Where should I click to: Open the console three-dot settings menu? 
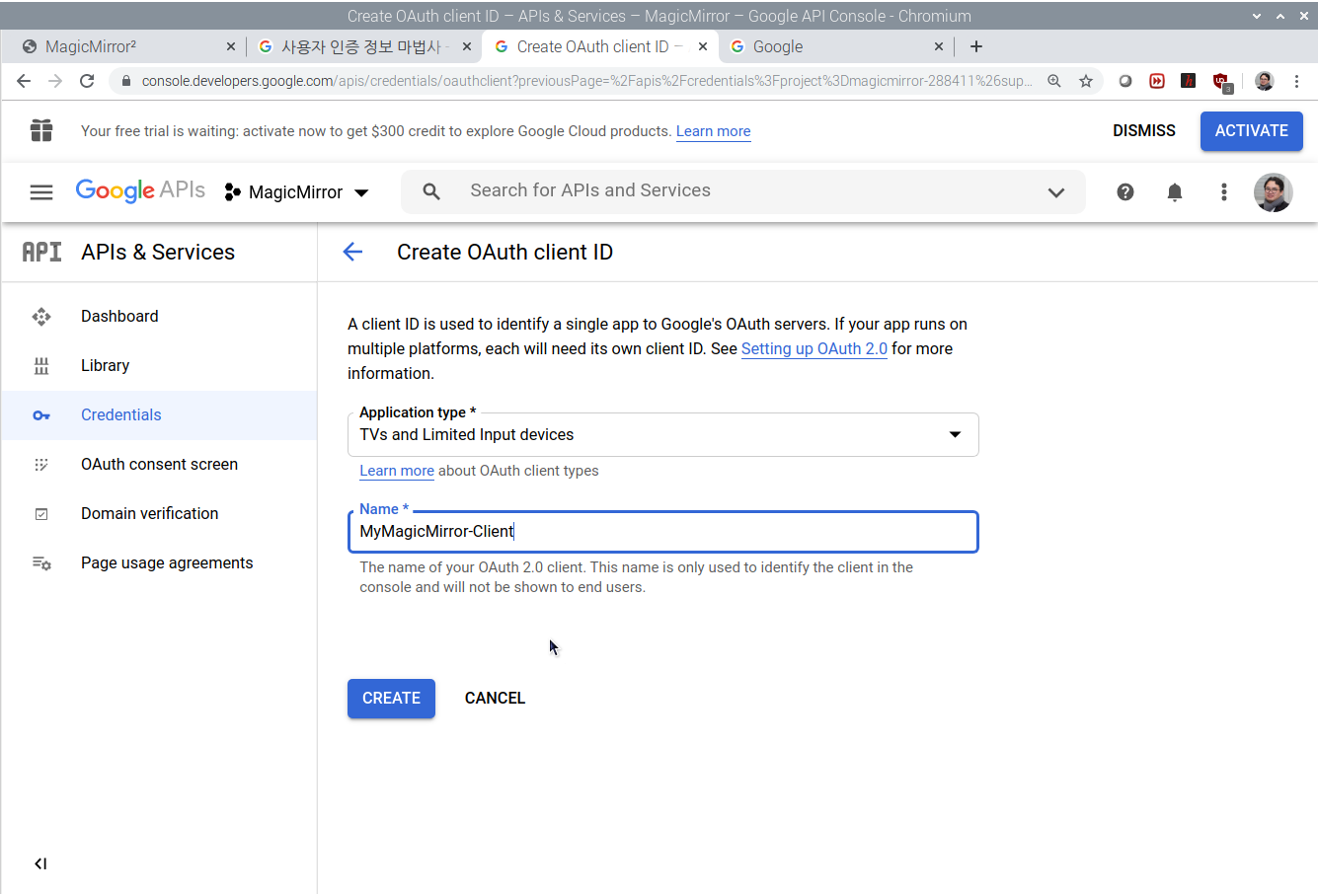pyautogui.click(x=1224, y=192)
